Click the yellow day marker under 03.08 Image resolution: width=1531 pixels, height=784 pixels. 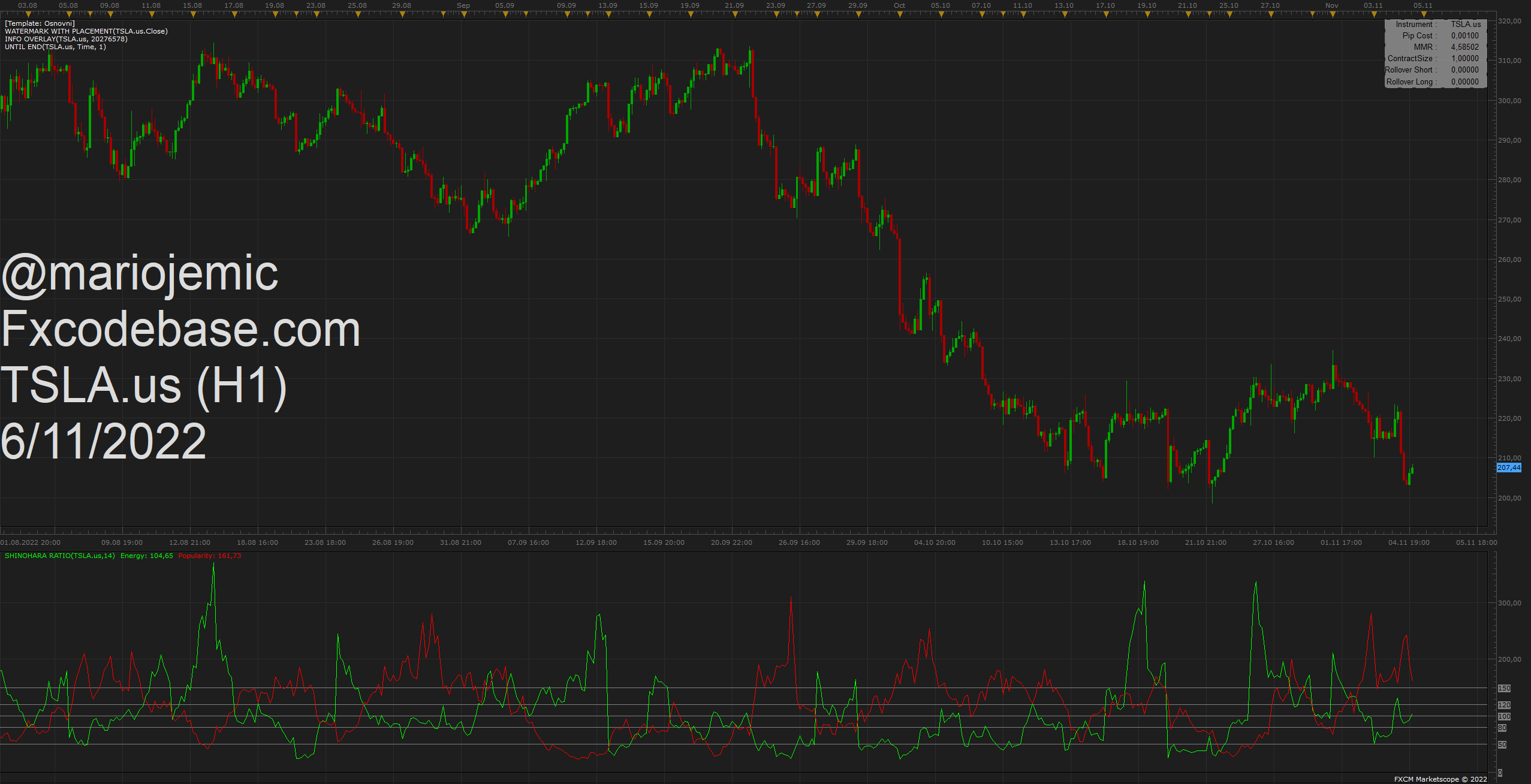click(x=28, y=14)
